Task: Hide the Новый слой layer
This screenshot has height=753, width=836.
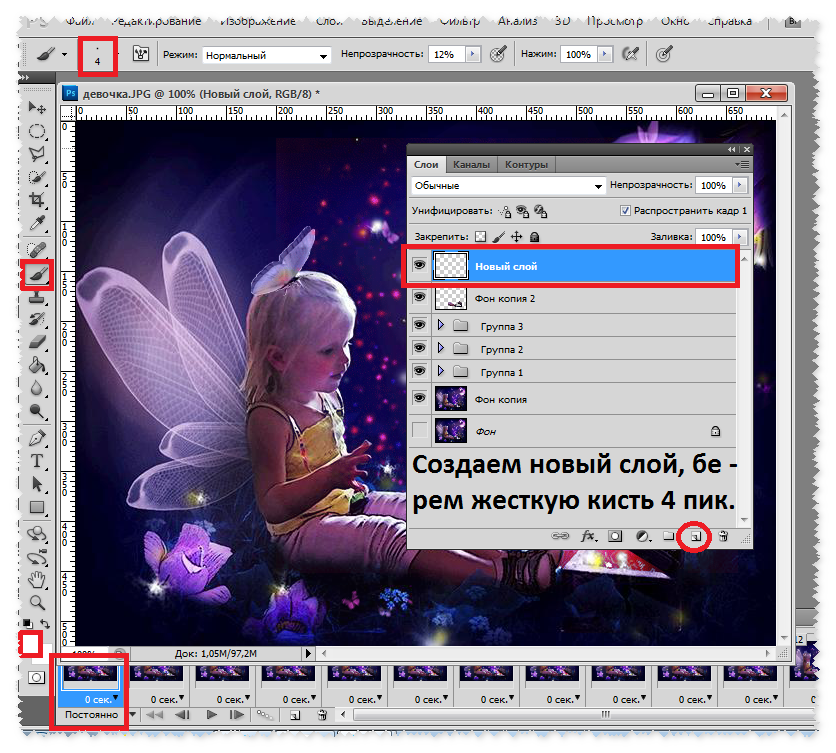Action: (x=420, y=265)
